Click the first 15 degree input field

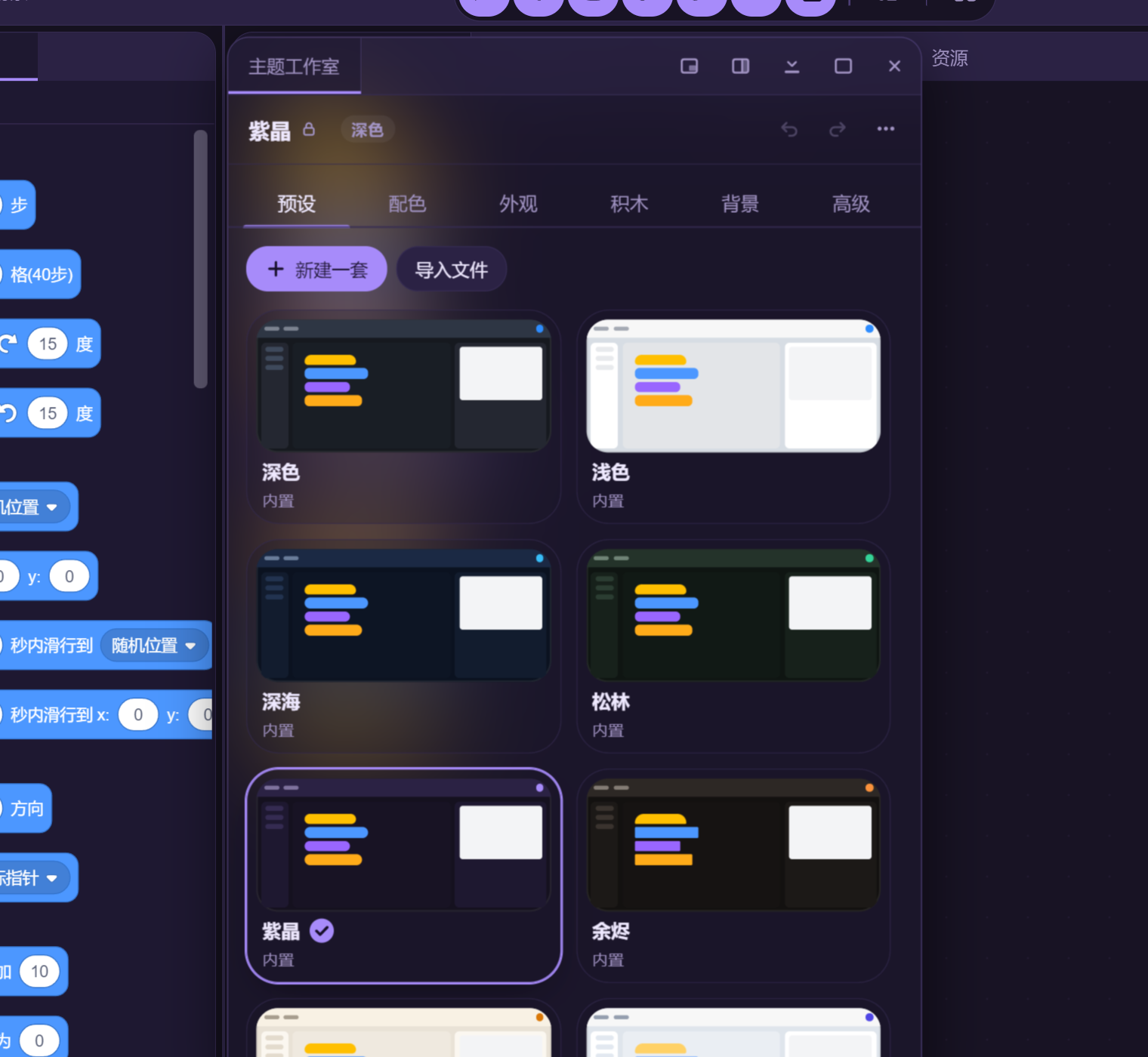(x=48, y=344)
